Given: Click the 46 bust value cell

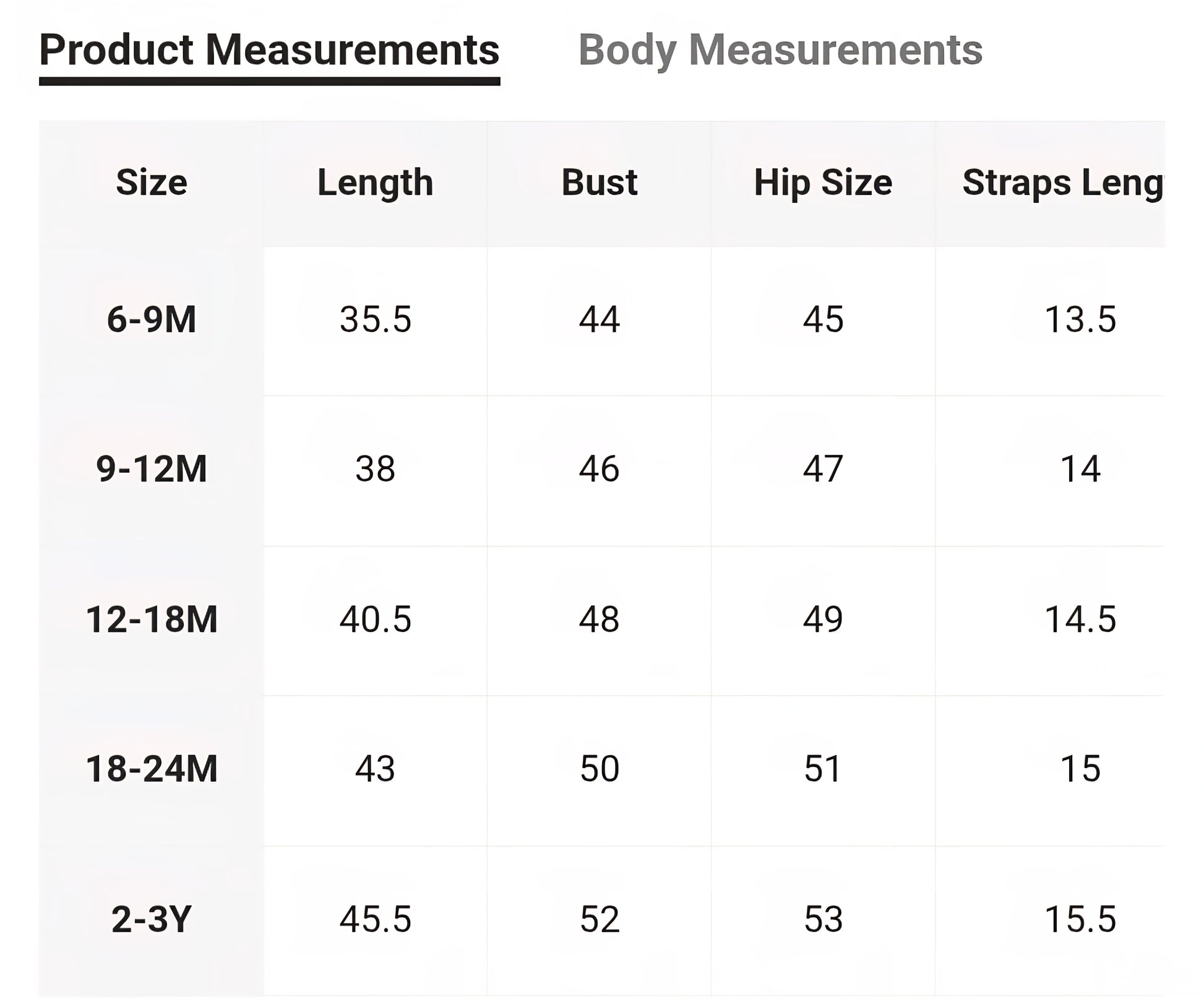Looking at the screenshot, I should 599,469.
